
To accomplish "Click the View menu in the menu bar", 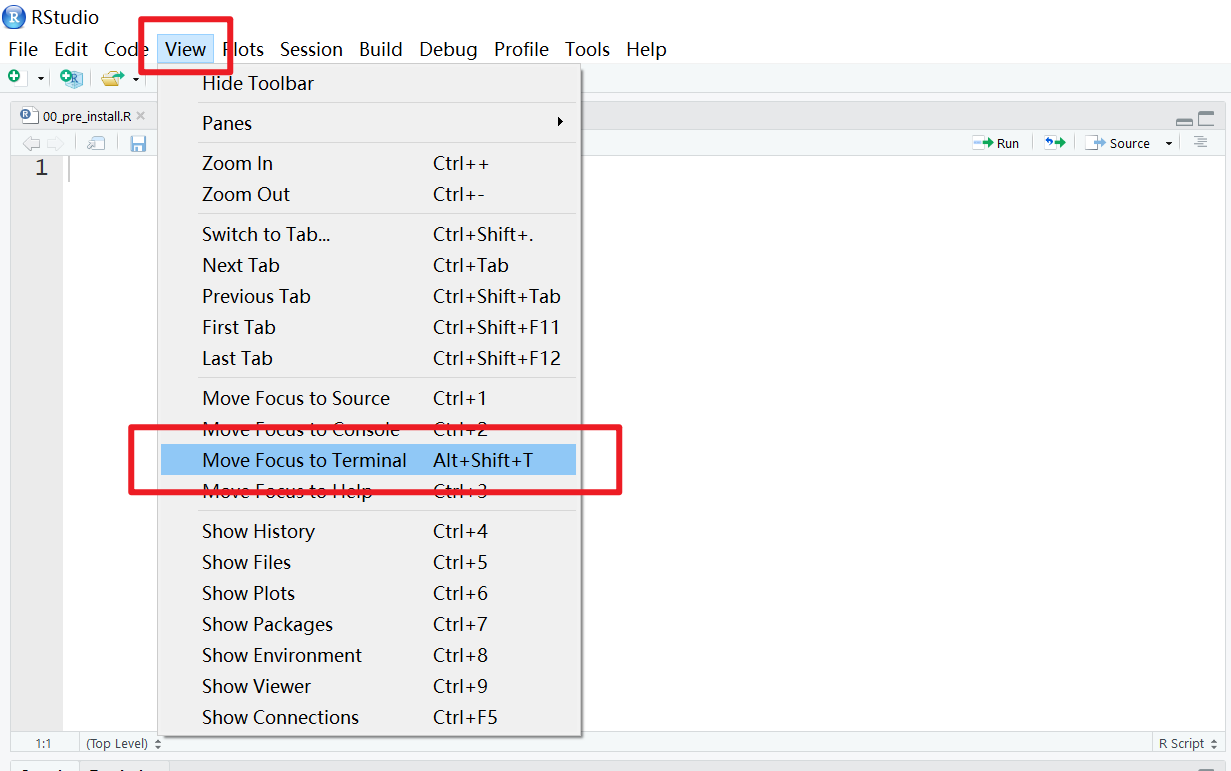I will 186,49.
